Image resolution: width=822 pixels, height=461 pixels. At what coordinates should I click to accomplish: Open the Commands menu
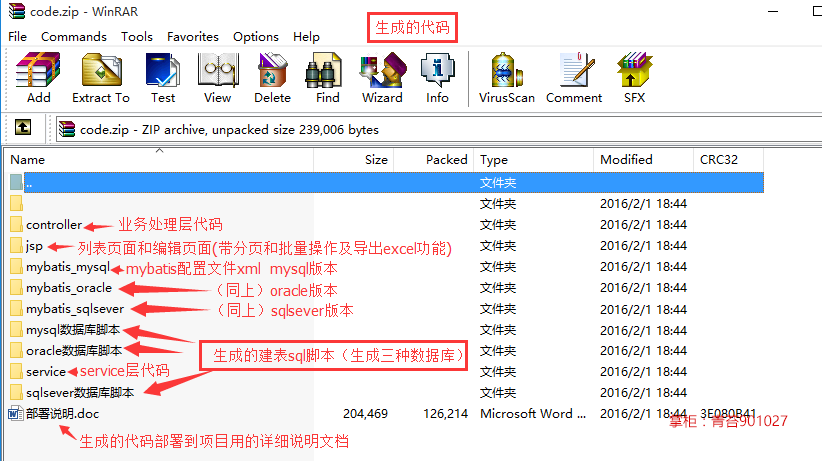pos(74,37)
